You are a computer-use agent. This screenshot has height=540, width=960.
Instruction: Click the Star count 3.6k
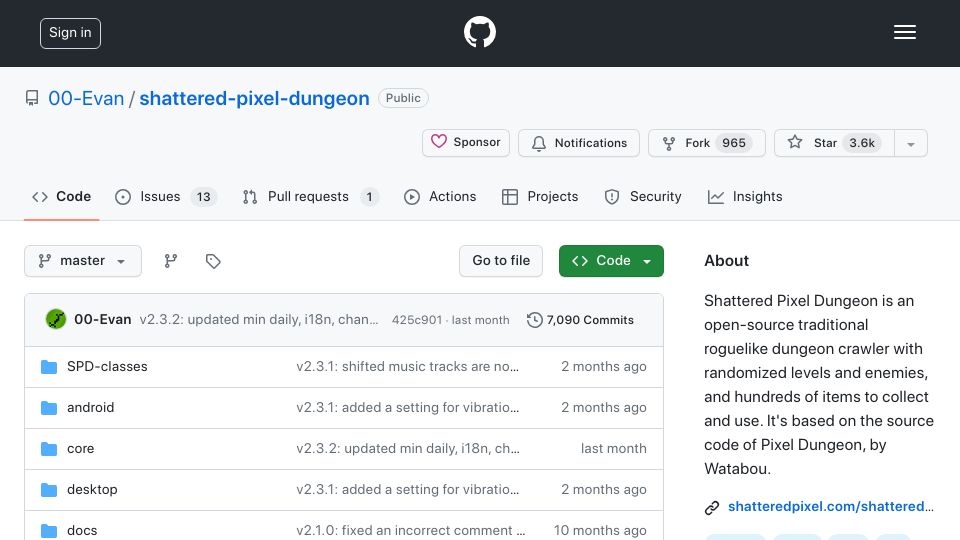click(861, 143)
